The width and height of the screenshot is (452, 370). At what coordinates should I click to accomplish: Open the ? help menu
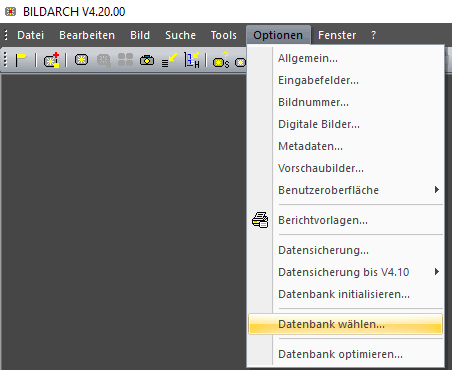point(374,35)
